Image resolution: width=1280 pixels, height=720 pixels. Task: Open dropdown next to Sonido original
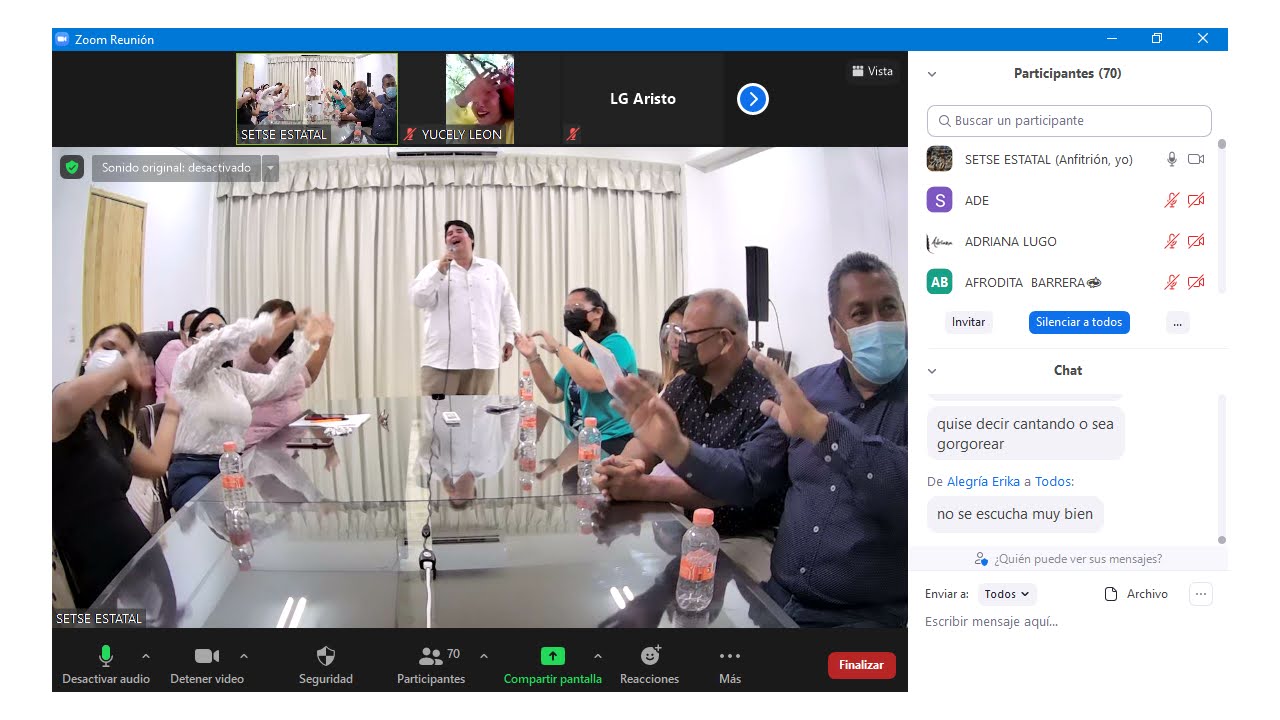coord(270,168)
